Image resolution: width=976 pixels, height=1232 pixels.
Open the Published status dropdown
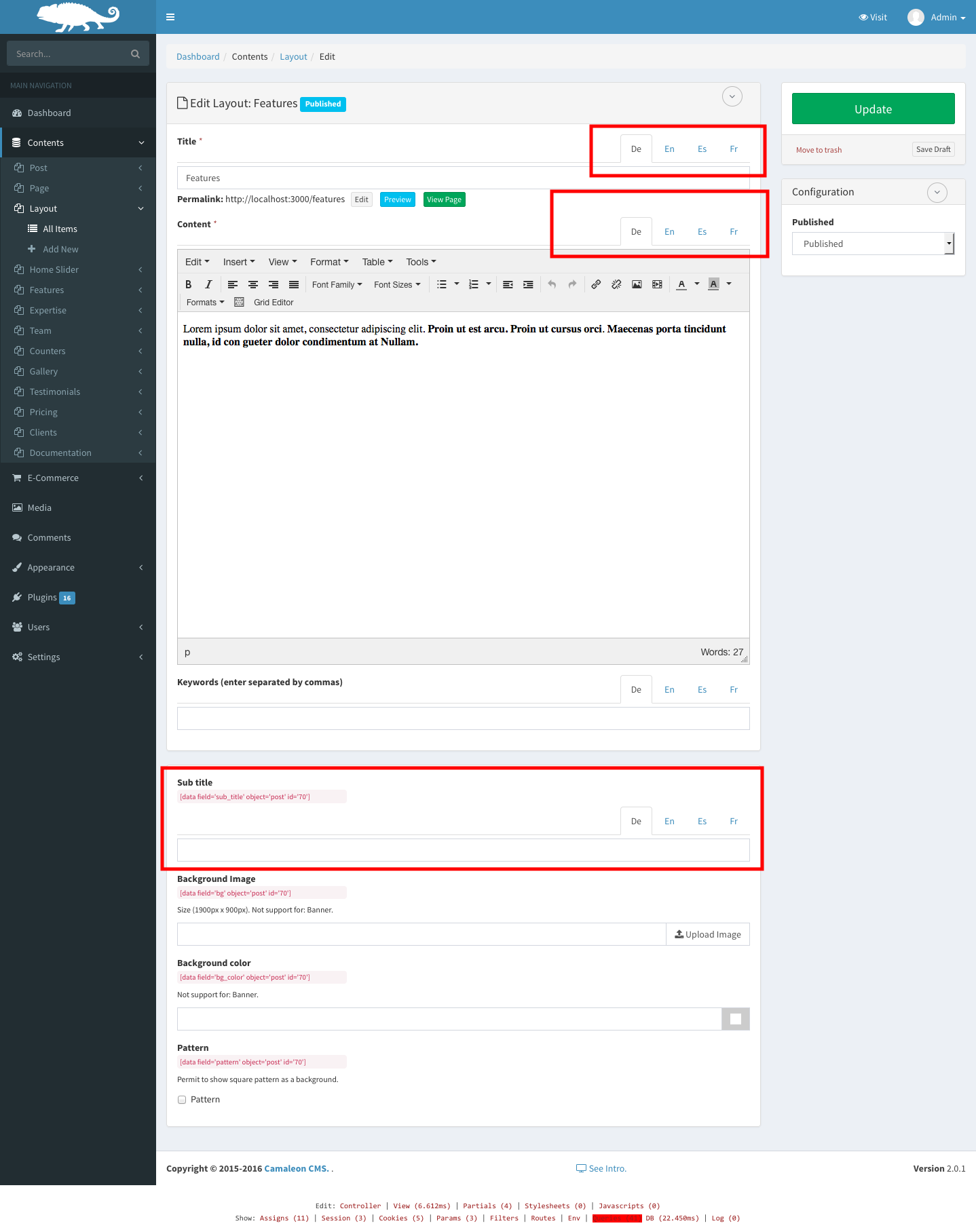coord(873,244)
